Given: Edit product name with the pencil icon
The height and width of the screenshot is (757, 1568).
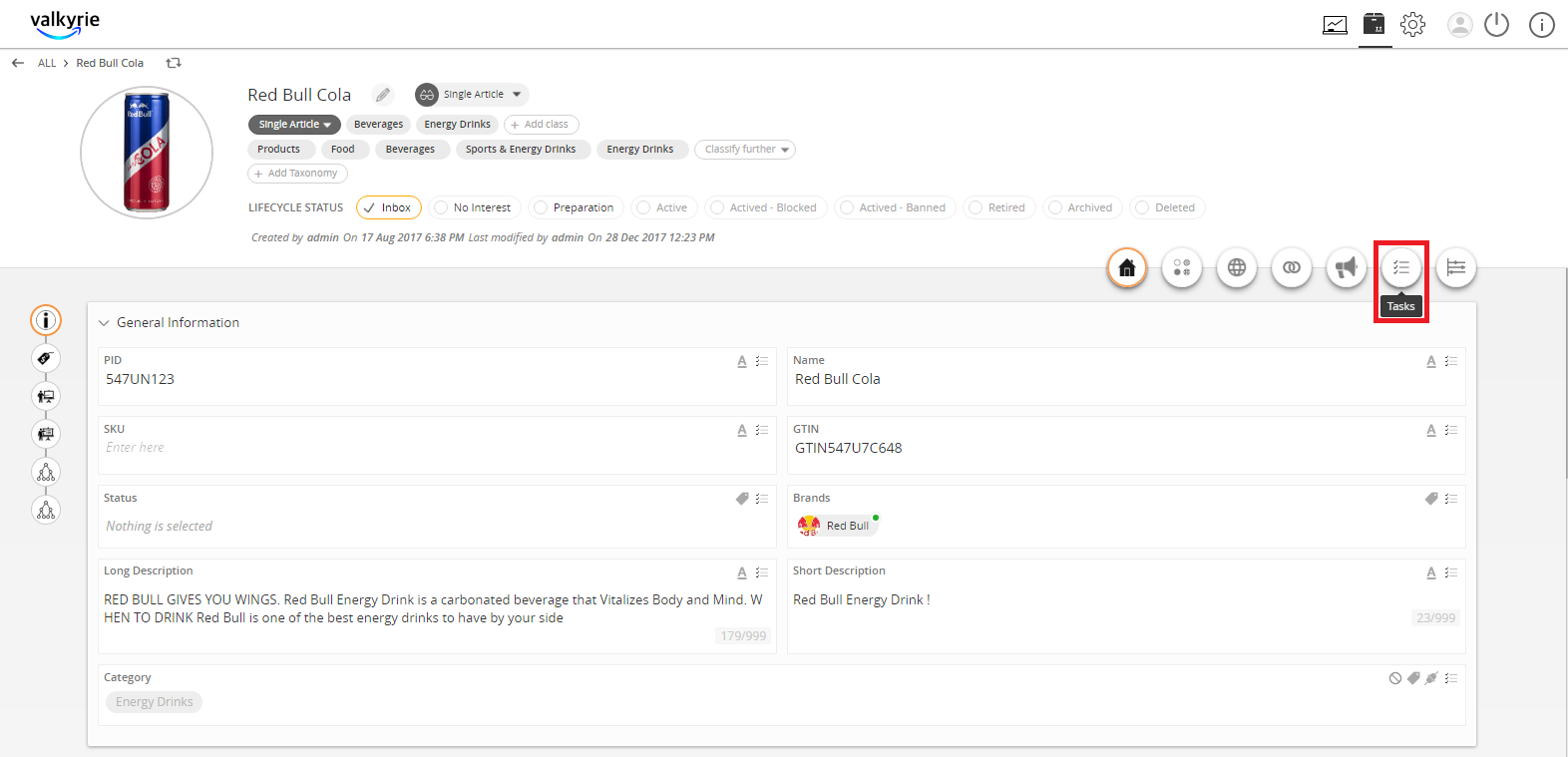Looking at the screenshot, I should (383, 95).
